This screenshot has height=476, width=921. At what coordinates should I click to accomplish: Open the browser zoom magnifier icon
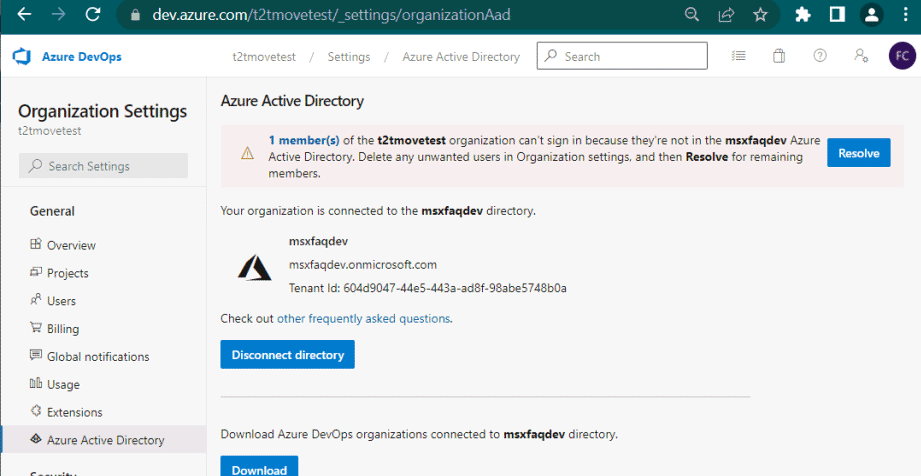692,15
